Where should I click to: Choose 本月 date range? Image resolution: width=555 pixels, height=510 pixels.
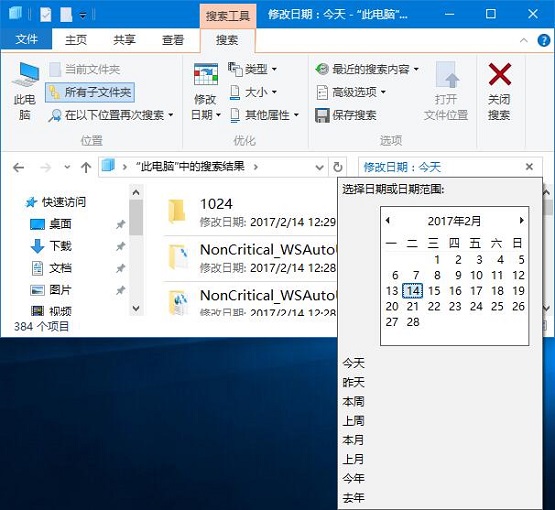click(x=353, y=440)
